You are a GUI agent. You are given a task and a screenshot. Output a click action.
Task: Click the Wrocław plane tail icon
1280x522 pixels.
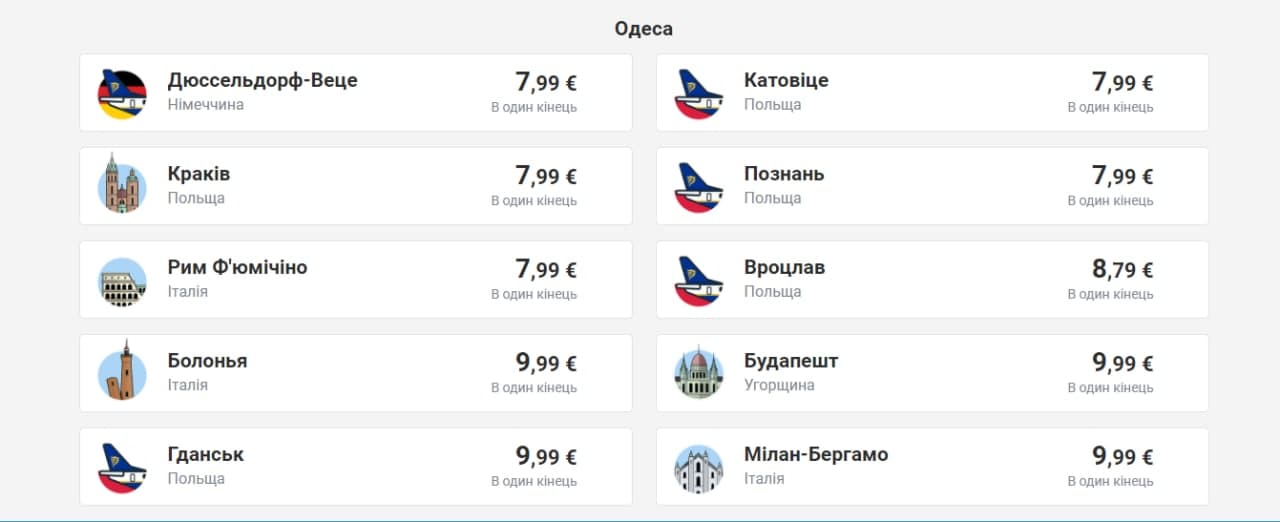[698, 281]
